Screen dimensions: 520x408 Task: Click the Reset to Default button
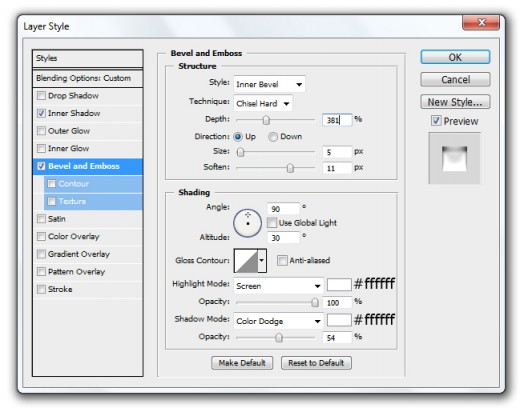[x=316, y=363]
